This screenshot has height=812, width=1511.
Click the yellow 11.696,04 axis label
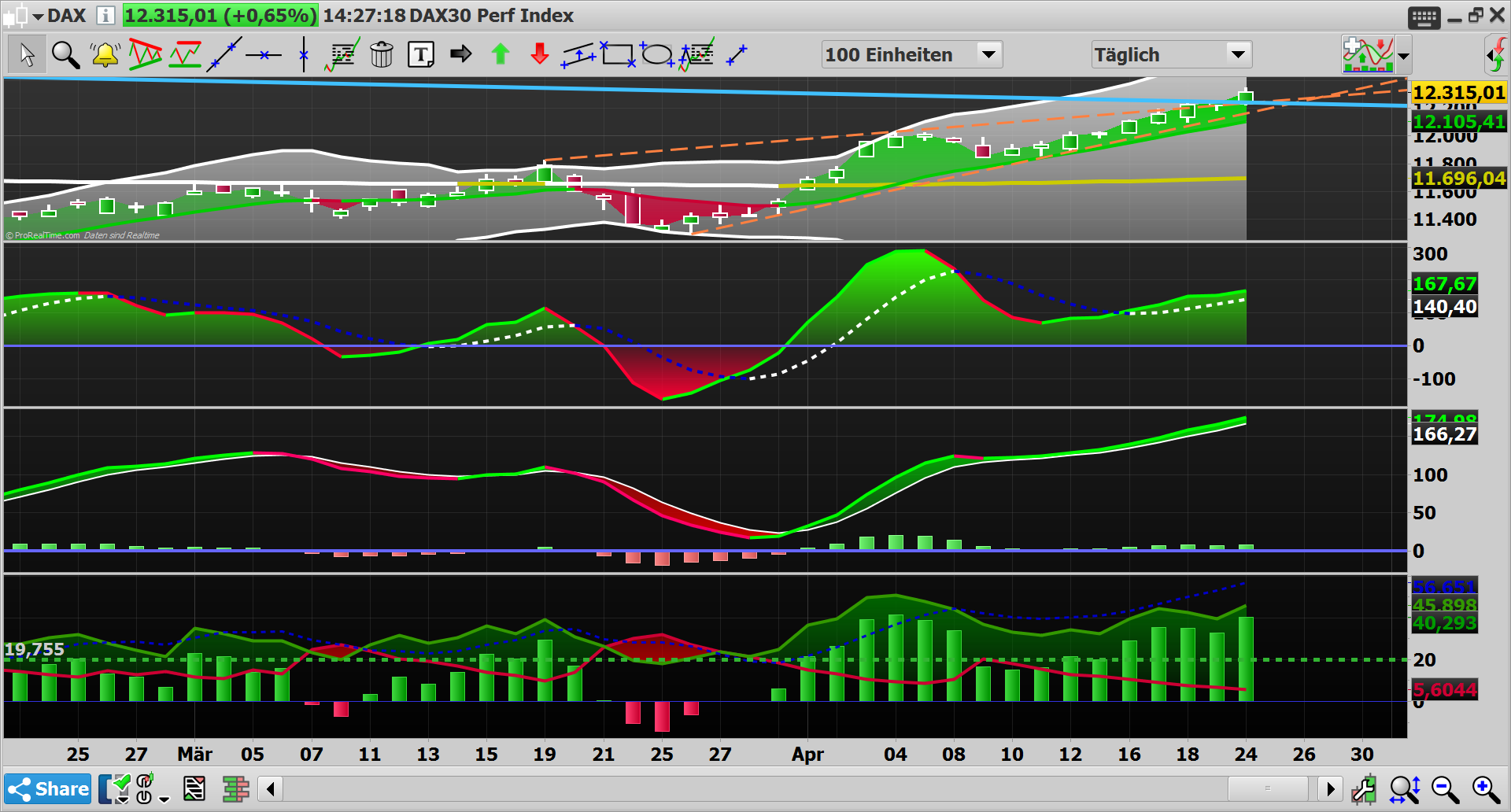(1458, 179)
